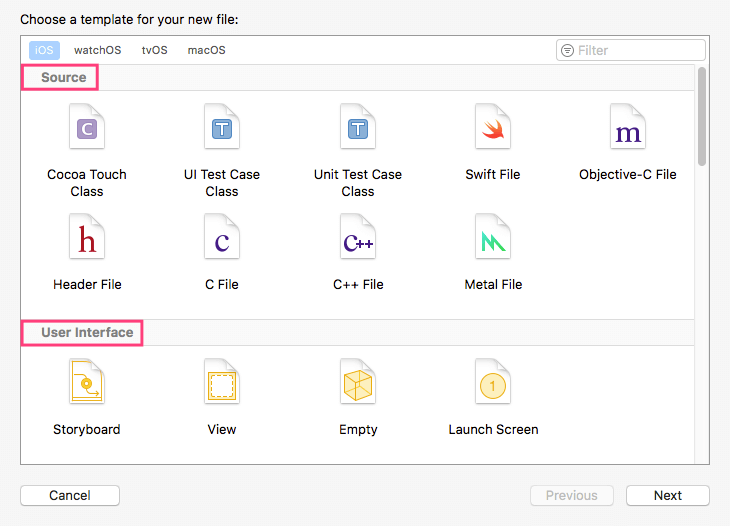Click the Cancel button

pos(70,495)
